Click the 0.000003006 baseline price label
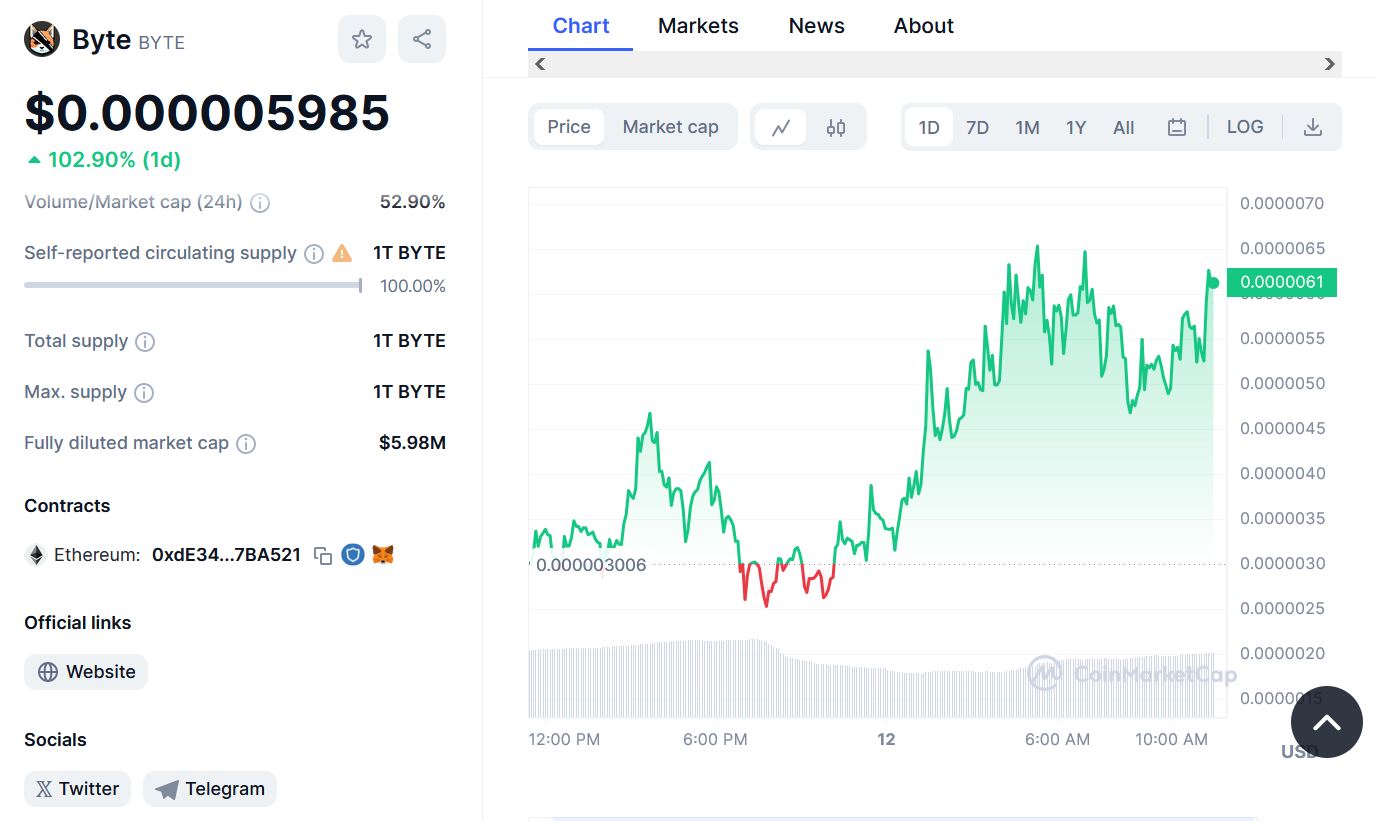 point(590,565)
